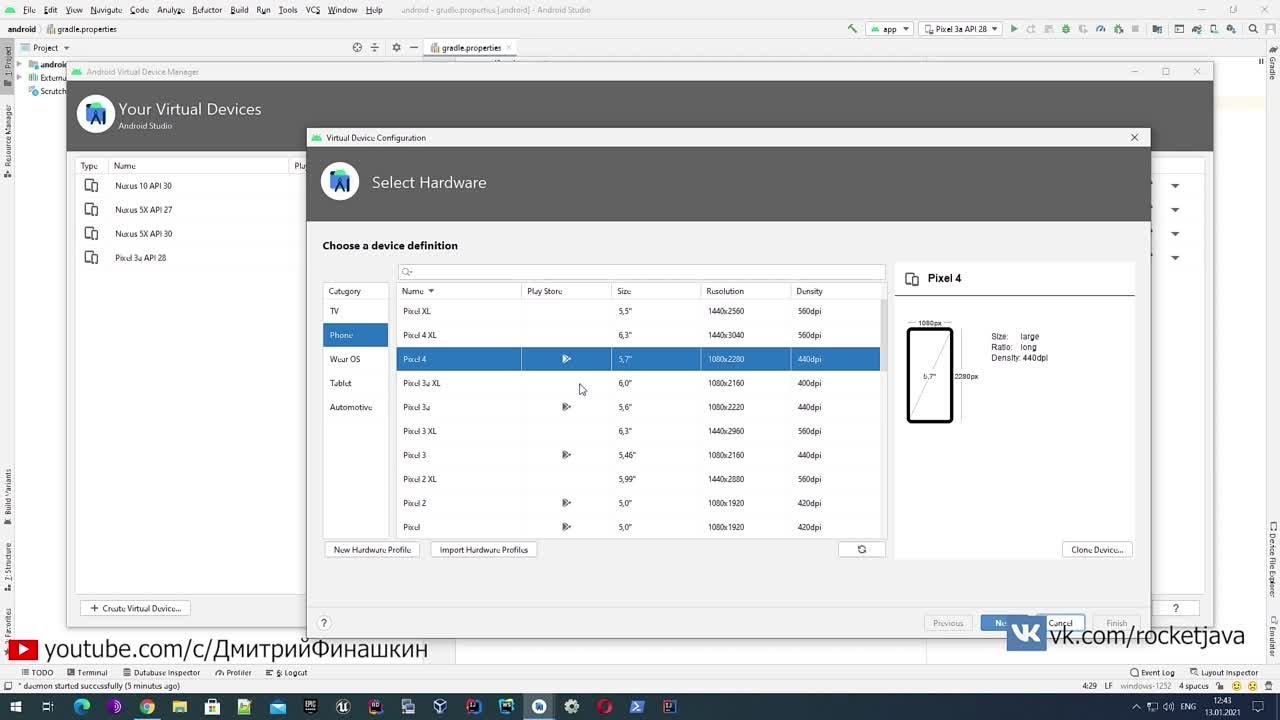Click the Clone Device button

click(1096, 550)
